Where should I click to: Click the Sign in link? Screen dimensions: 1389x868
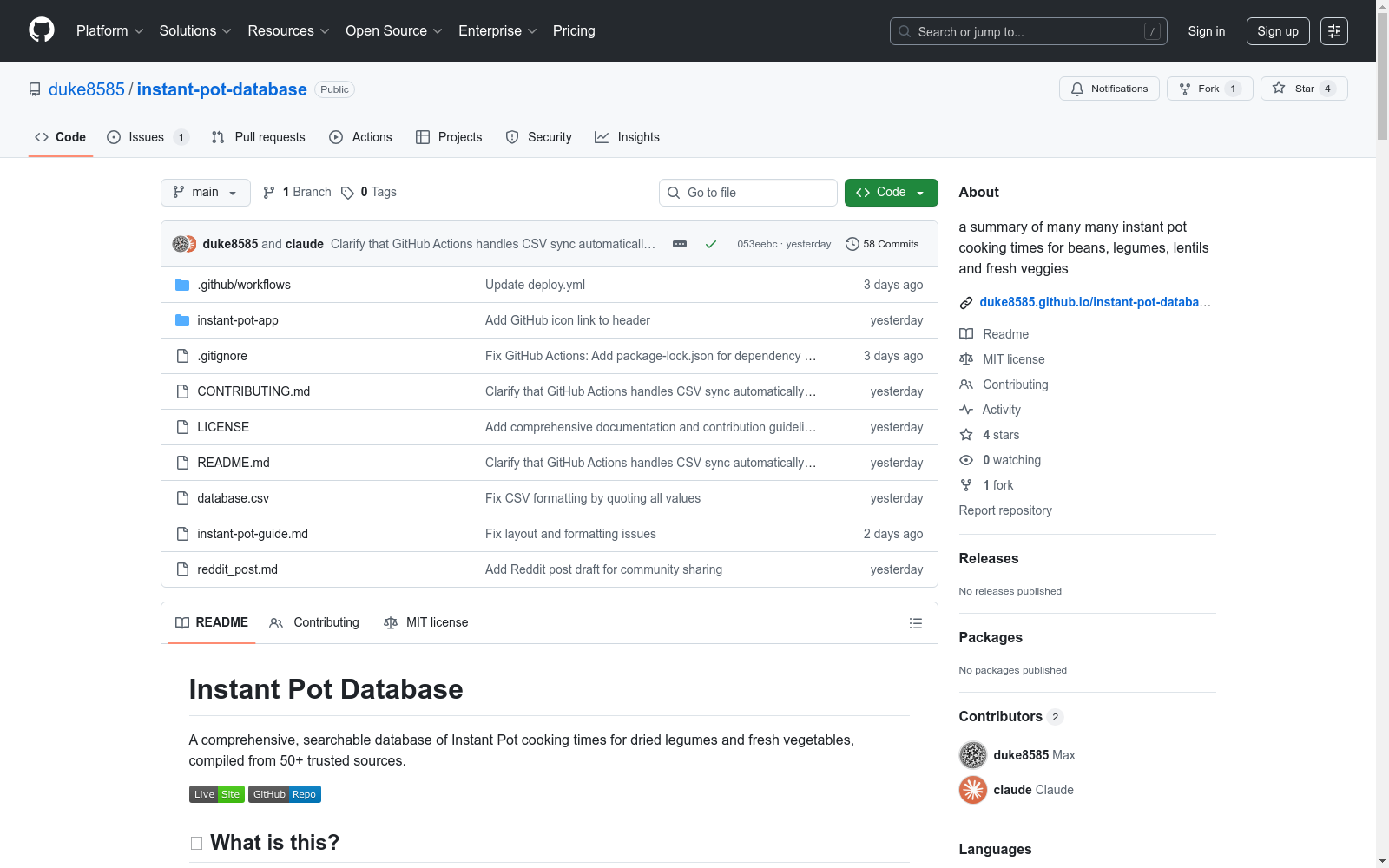1207,31
